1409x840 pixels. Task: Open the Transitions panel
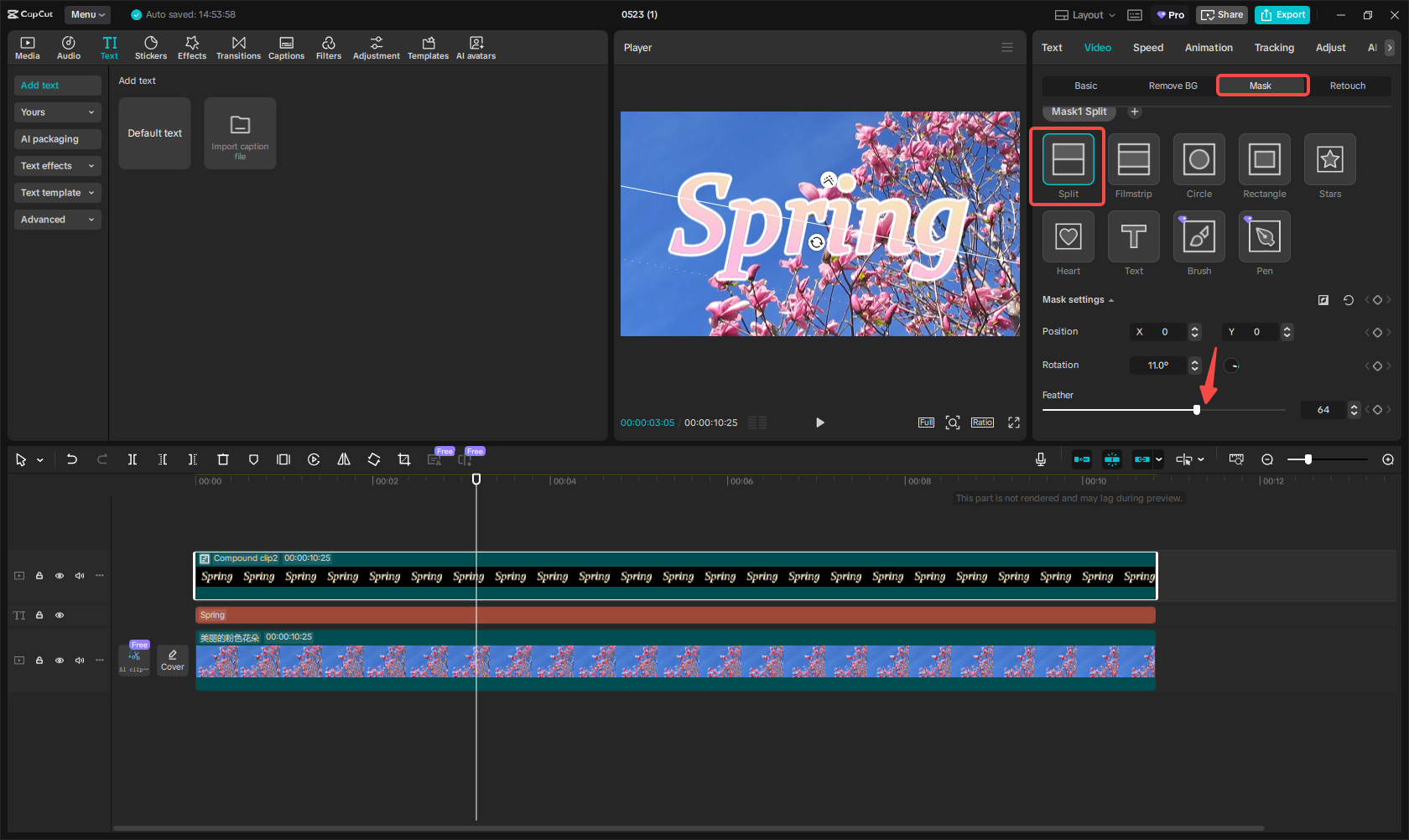click(238, 48)
